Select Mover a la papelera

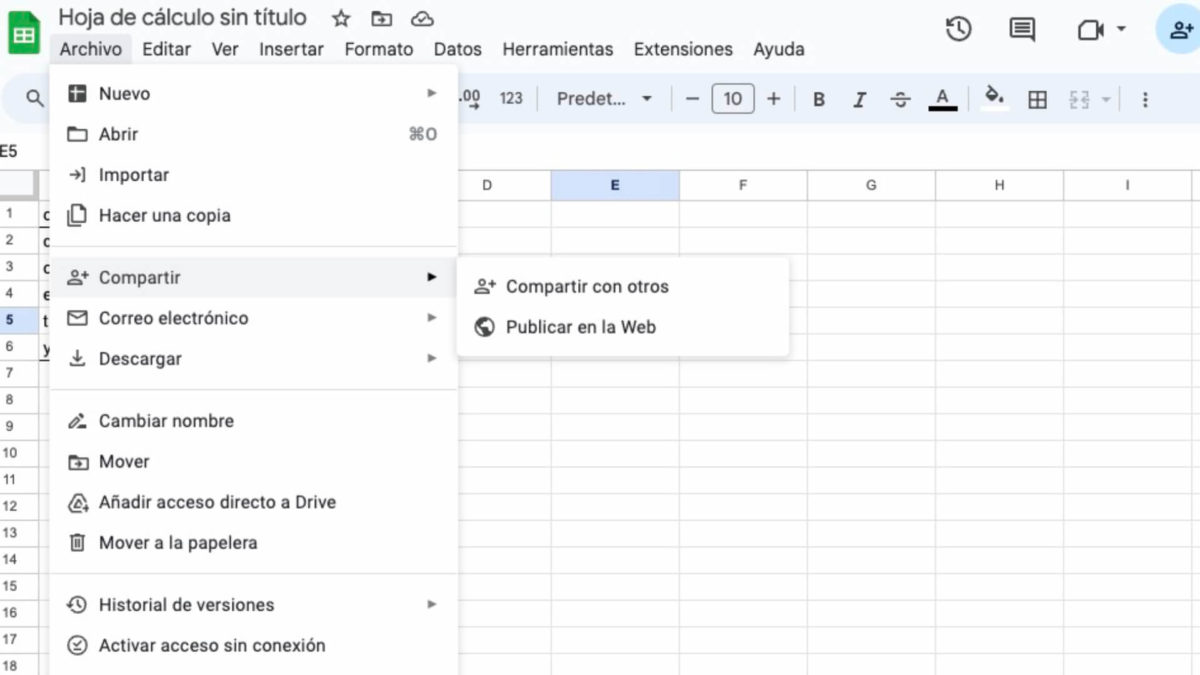click(x=254, y=543)
